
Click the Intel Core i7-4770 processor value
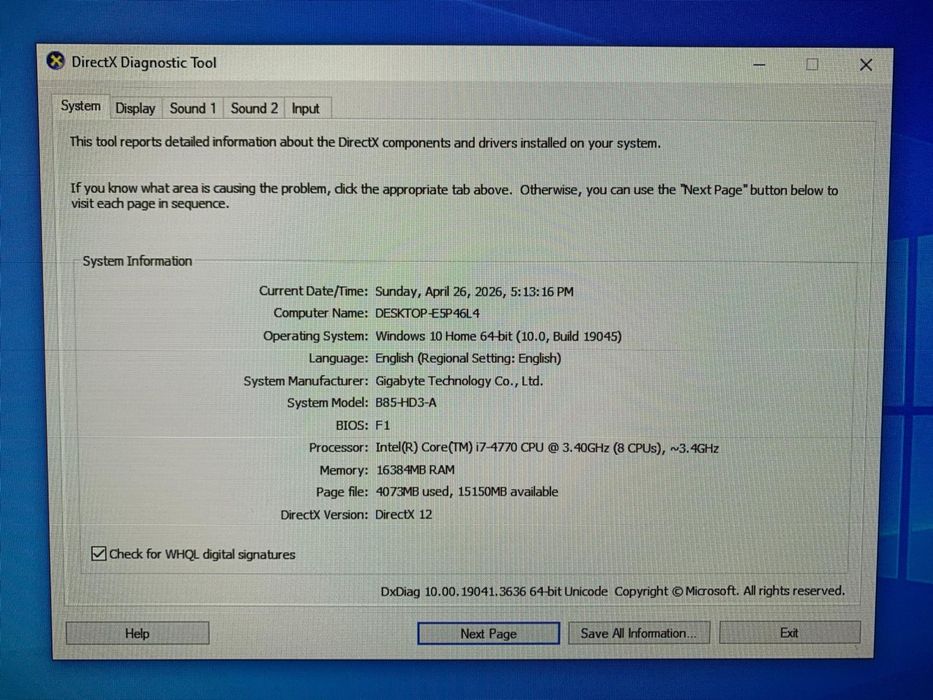pos(547,448)
